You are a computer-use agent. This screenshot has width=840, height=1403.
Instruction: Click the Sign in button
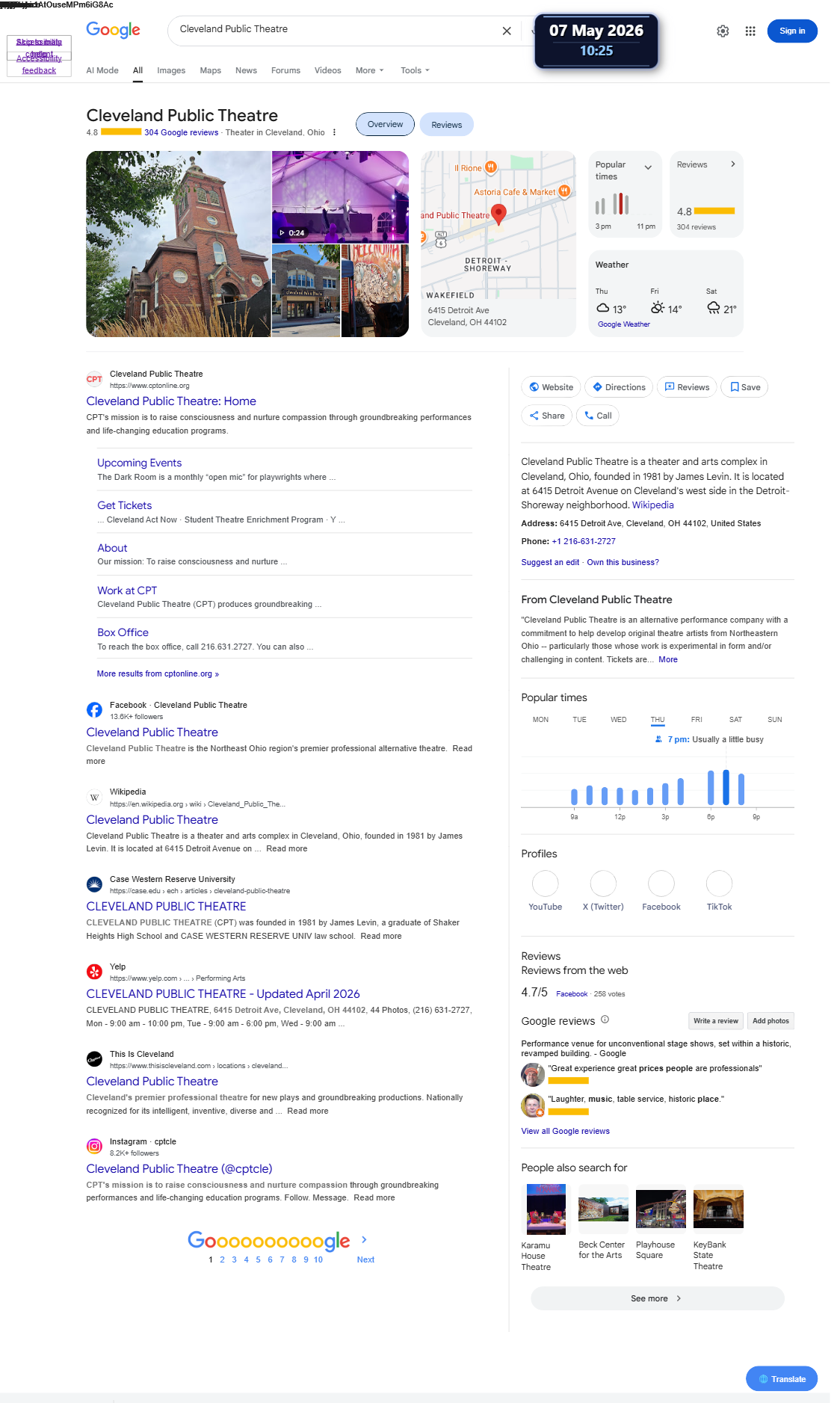point(792,31)
